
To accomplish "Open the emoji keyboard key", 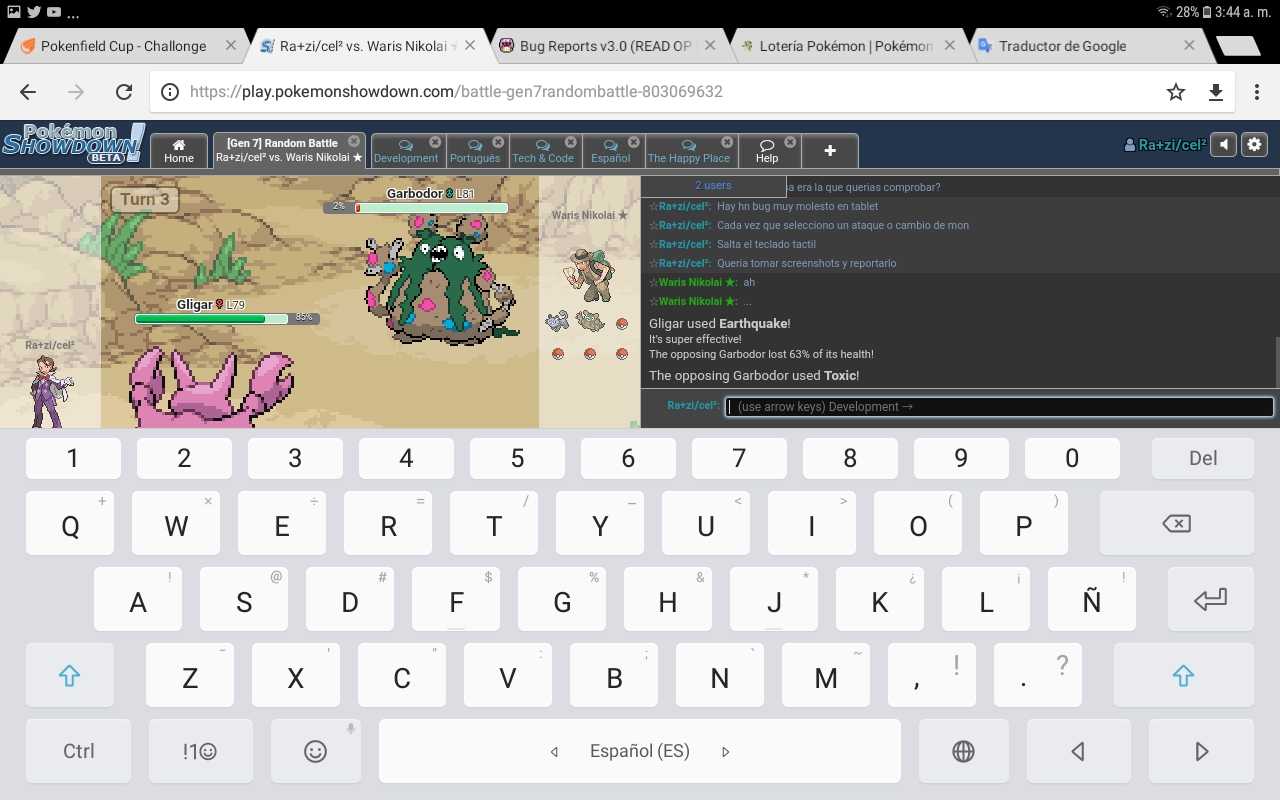I will point(315,751).
